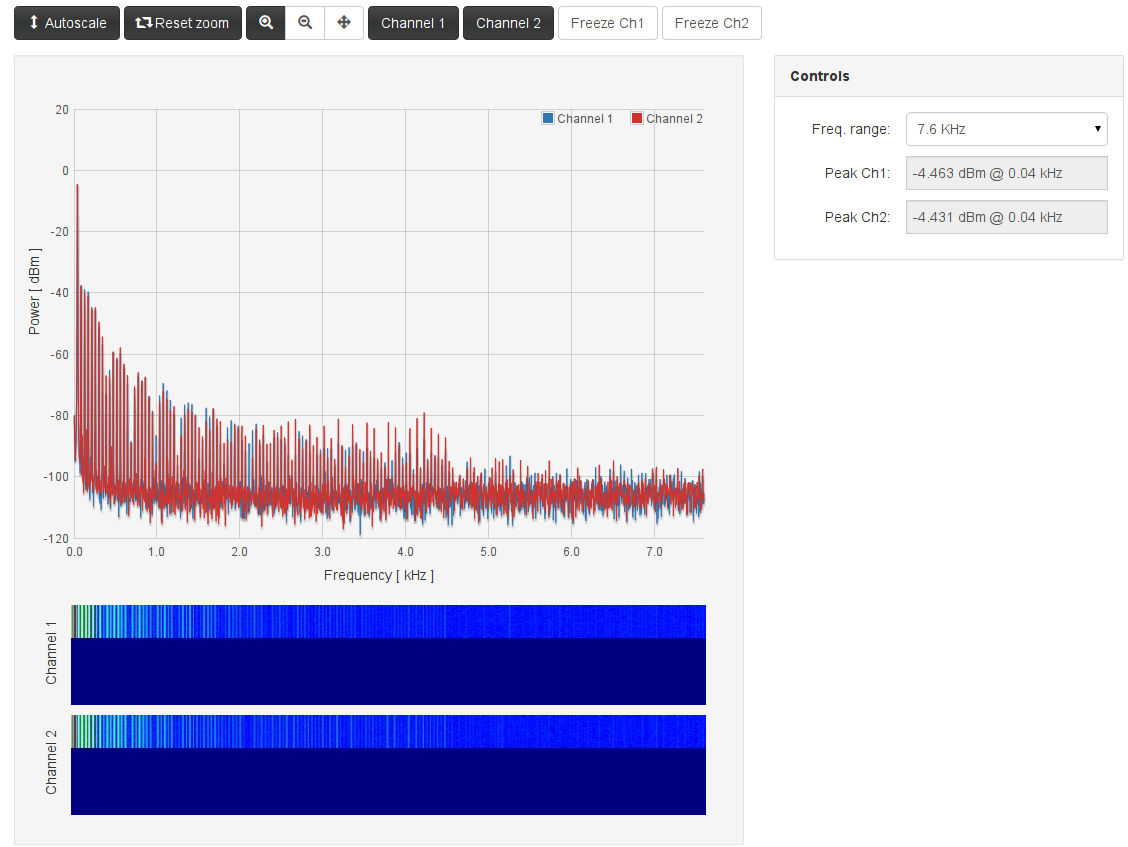Click the Frequency [ kHz ] axis label
Screen dimensions: 1128x847
379,576
